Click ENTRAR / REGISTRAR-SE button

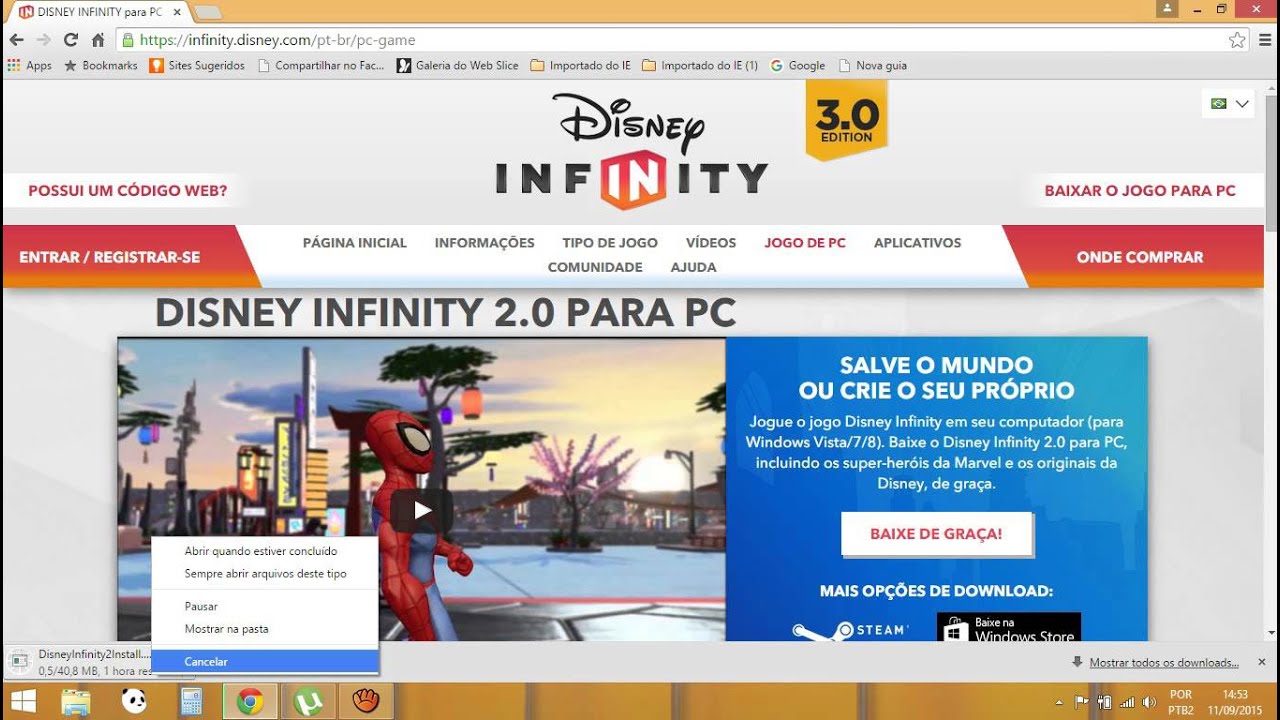[110, 257]
